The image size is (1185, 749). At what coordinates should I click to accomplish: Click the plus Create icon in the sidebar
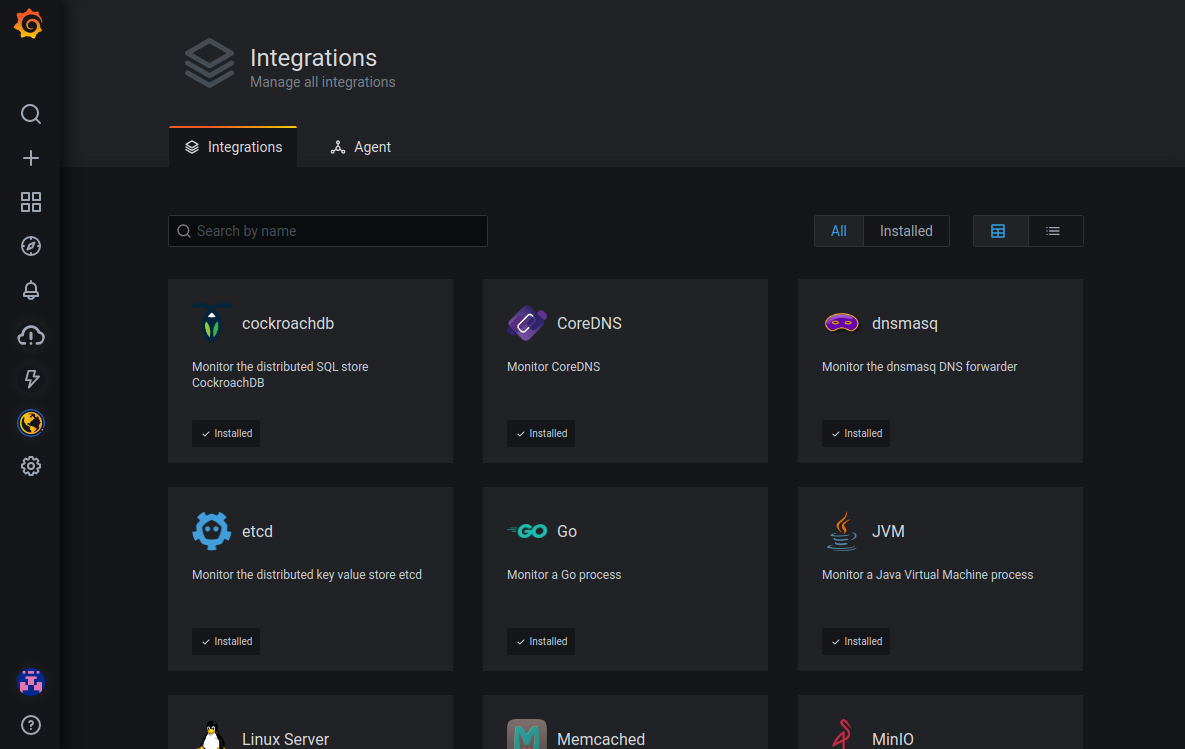click(x=31, y=158)
